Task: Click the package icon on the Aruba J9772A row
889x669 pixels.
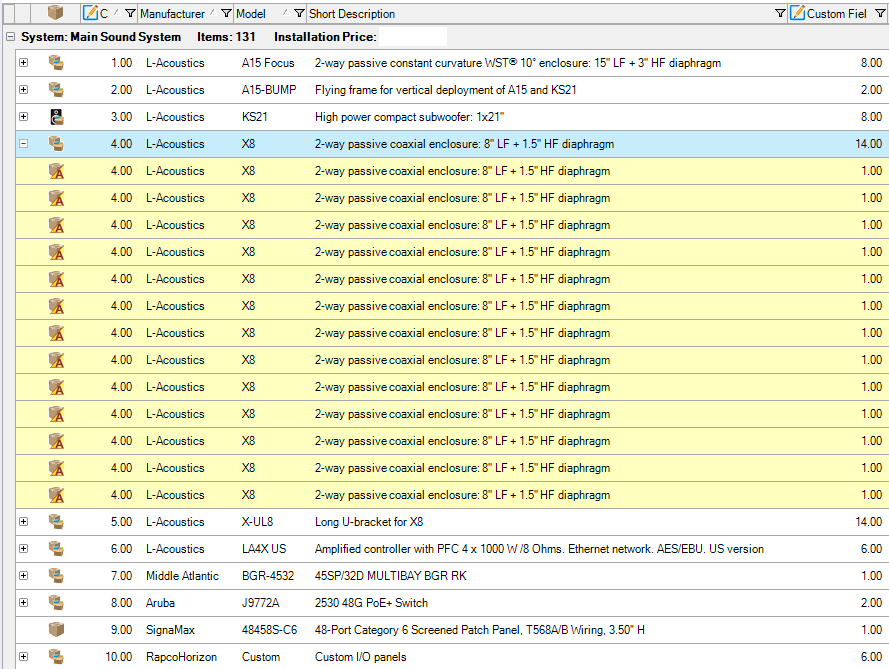Action: coord(56,603)
